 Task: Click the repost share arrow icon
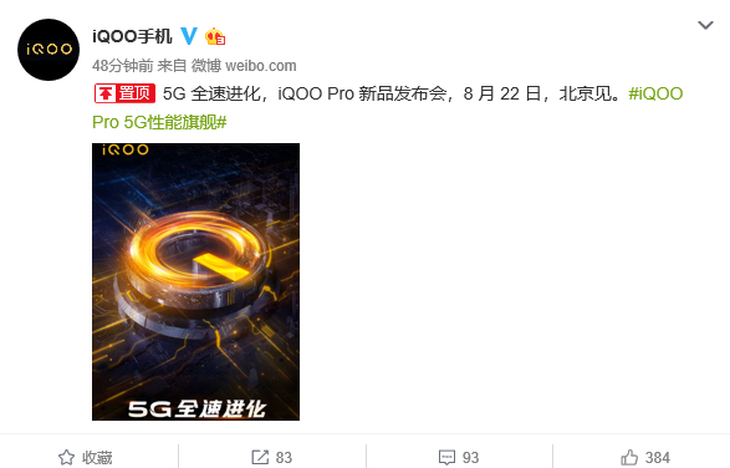[260, 457]
